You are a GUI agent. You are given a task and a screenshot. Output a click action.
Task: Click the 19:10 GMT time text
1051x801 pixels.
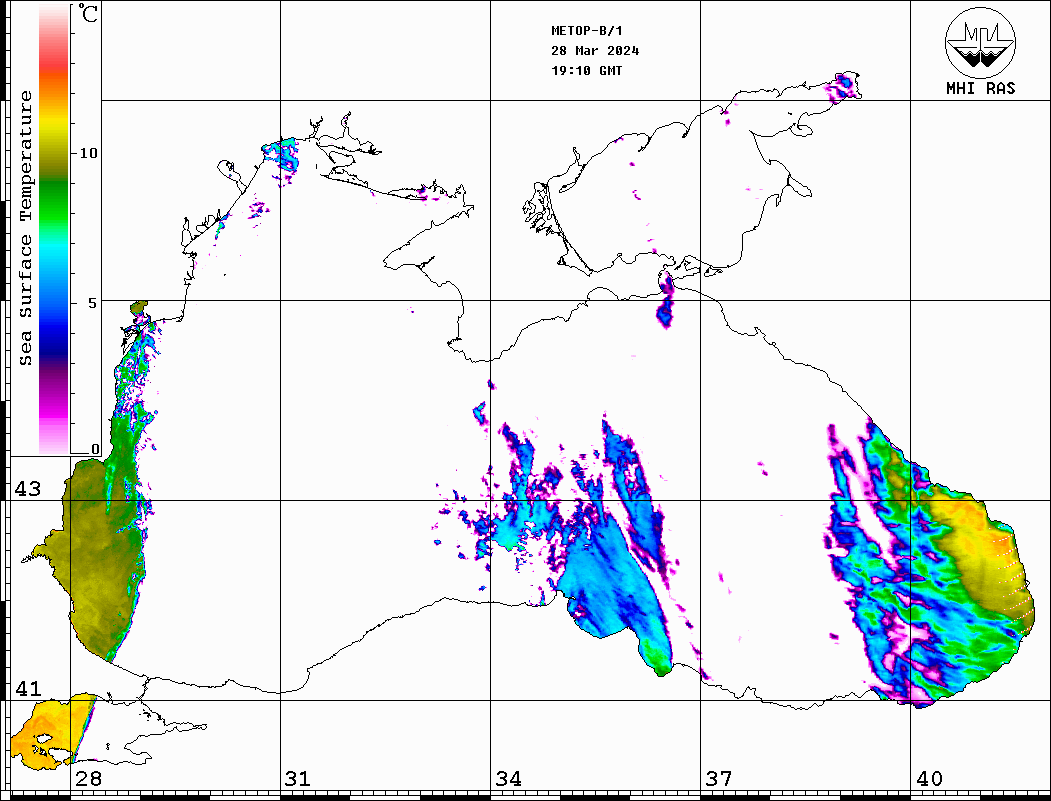tap(586, 70)
